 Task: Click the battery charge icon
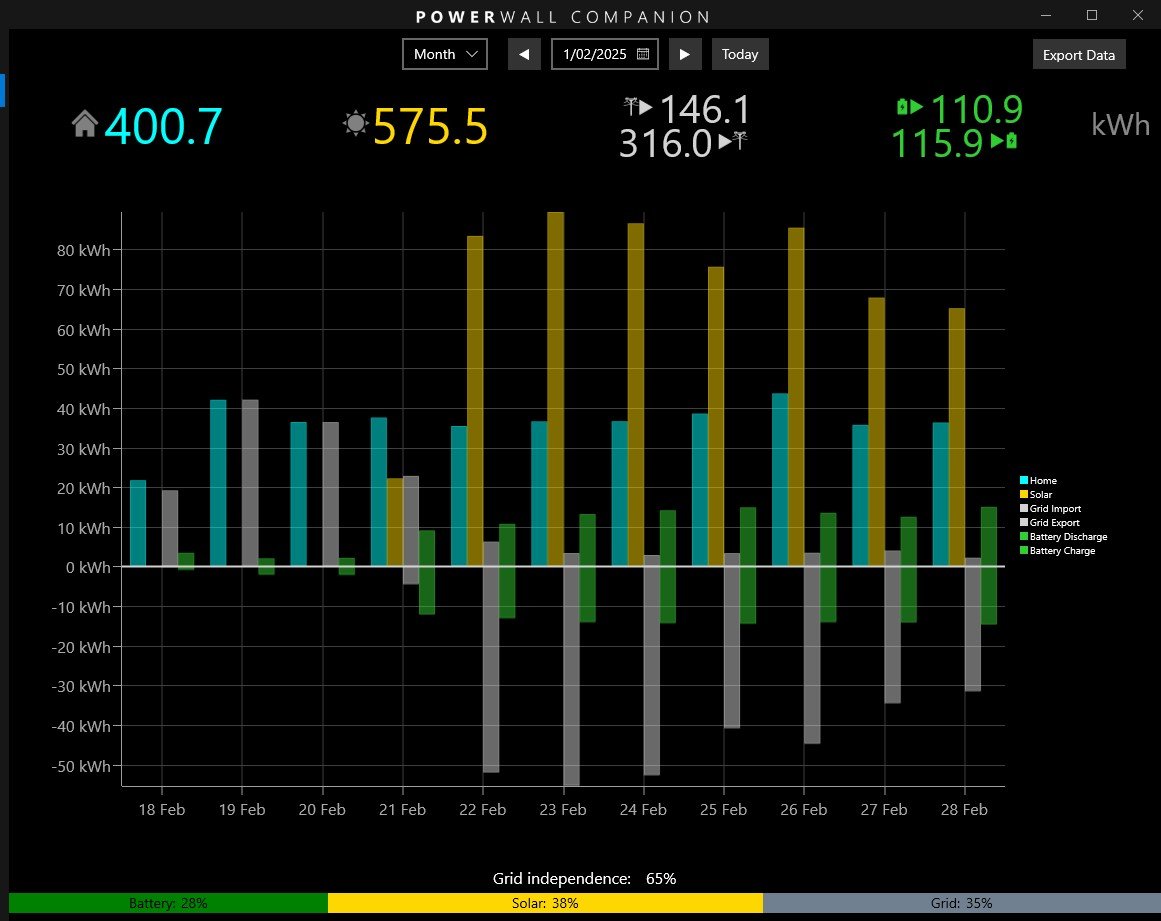[x=1011, y=140]
